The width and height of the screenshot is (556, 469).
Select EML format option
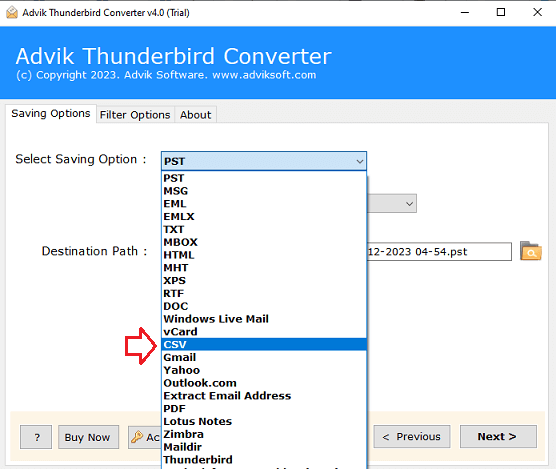tap(264, 203)
